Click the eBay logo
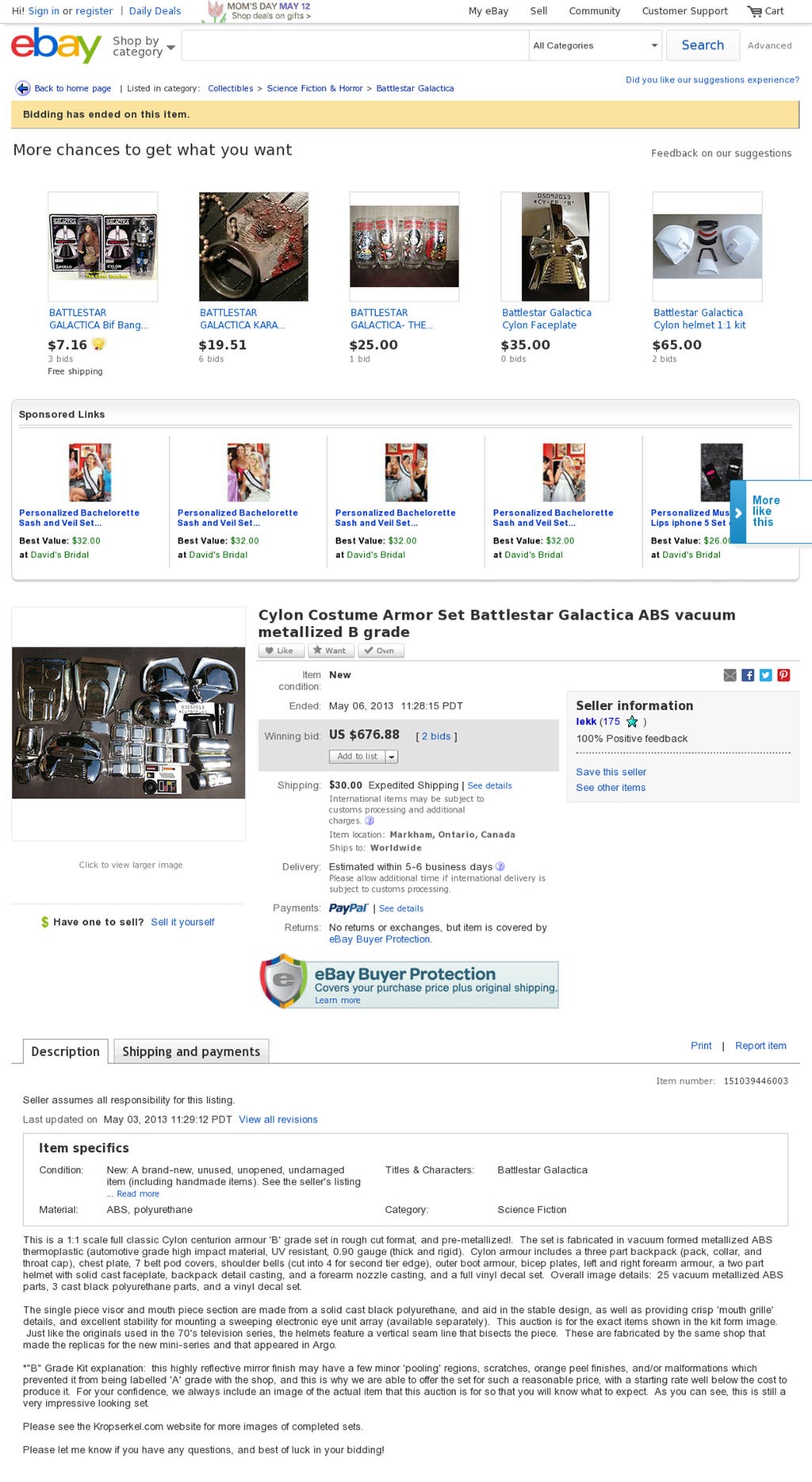The image size is (812, 1482). click(56, 45)
